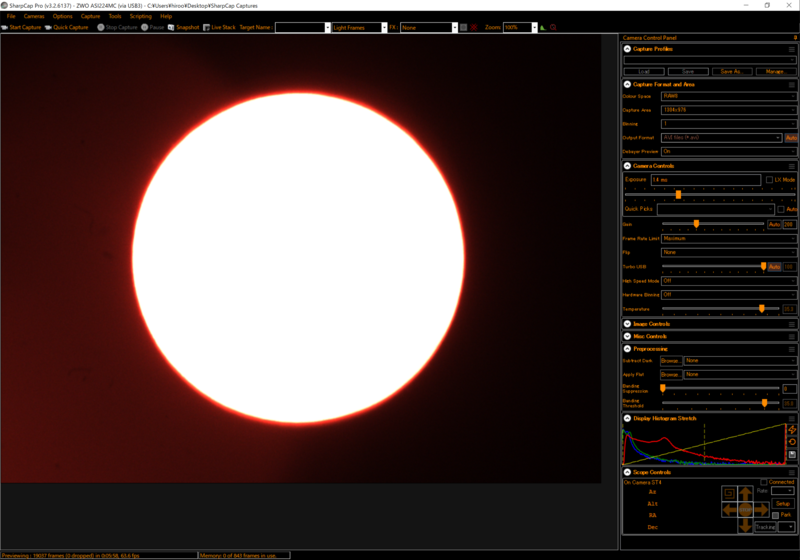Open the Capture Profiles hamburger menu
Viewport: 800px width, 560px height.
click(x=792, y=49)
